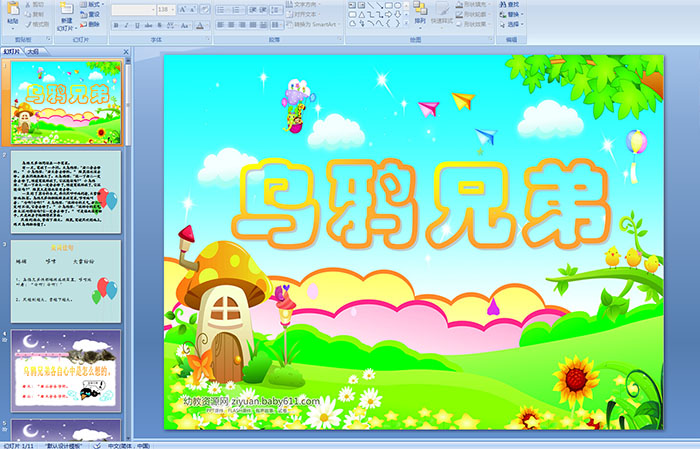Open Convert to SmartArt menu
The image size is (700, 449).
click(x=314, y=24)
